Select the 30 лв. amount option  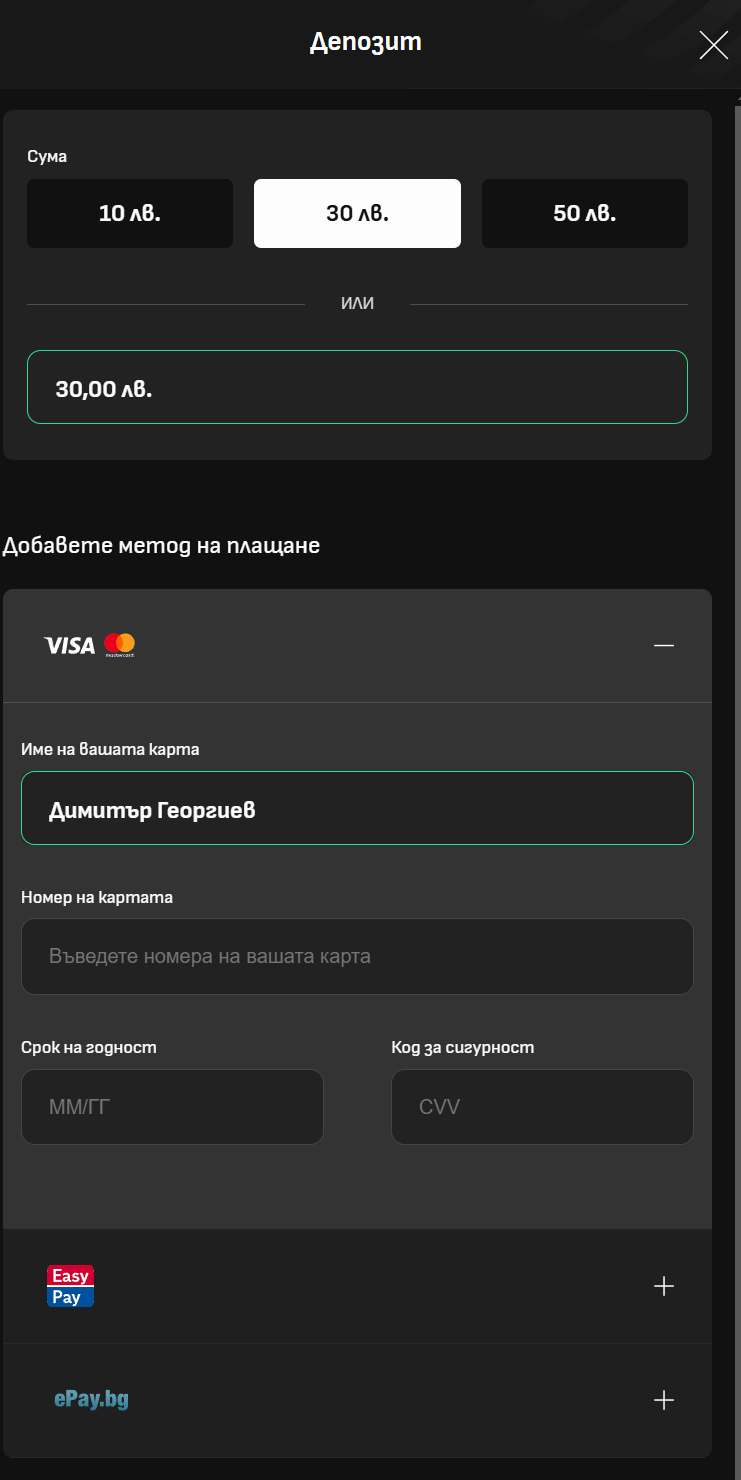357,213
